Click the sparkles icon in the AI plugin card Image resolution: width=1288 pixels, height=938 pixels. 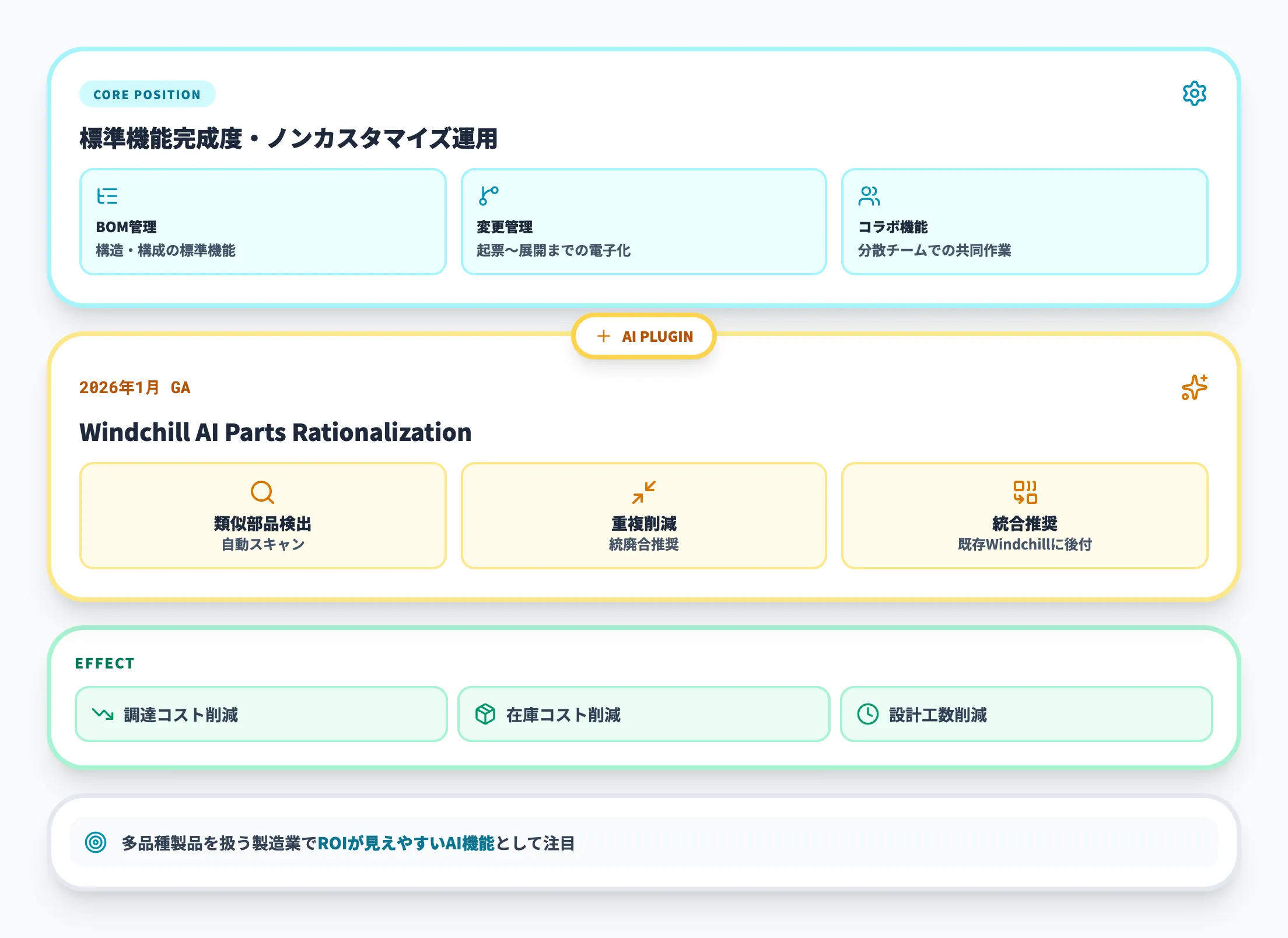click(x=1194, y=387)
